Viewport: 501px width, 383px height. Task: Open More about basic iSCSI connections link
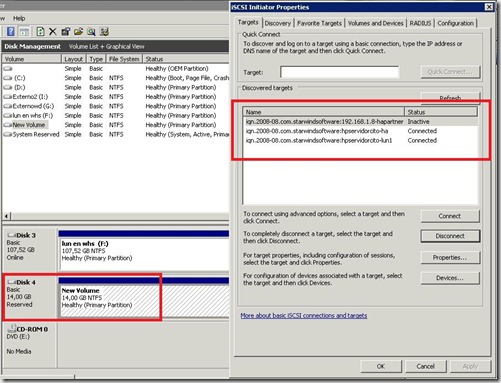304,315
